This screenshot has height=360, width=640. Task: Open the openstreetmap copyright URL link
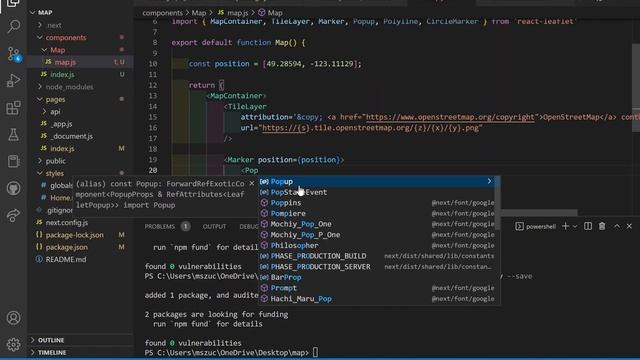(x=450, y=117)
